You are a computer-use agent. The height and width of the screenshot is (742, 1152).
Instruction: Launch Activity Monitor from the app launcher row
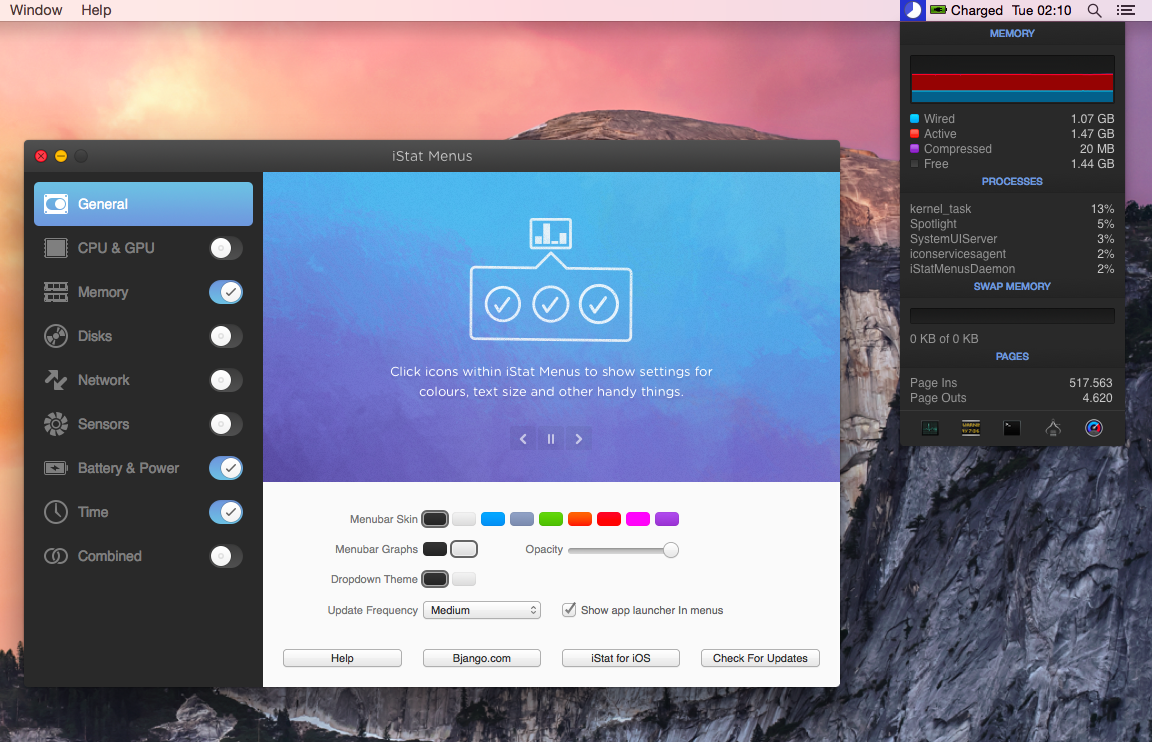[x=929, y=428]
